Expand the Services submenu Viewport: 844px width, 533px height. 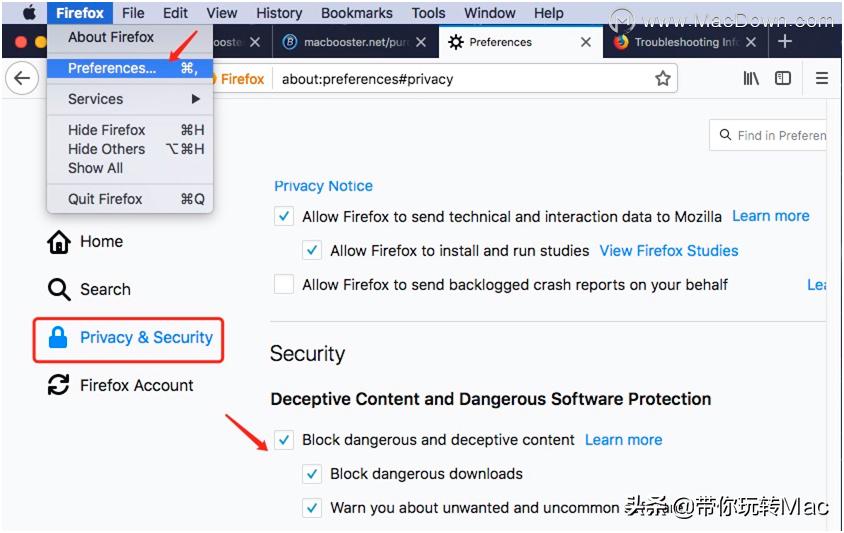point(130,99)
